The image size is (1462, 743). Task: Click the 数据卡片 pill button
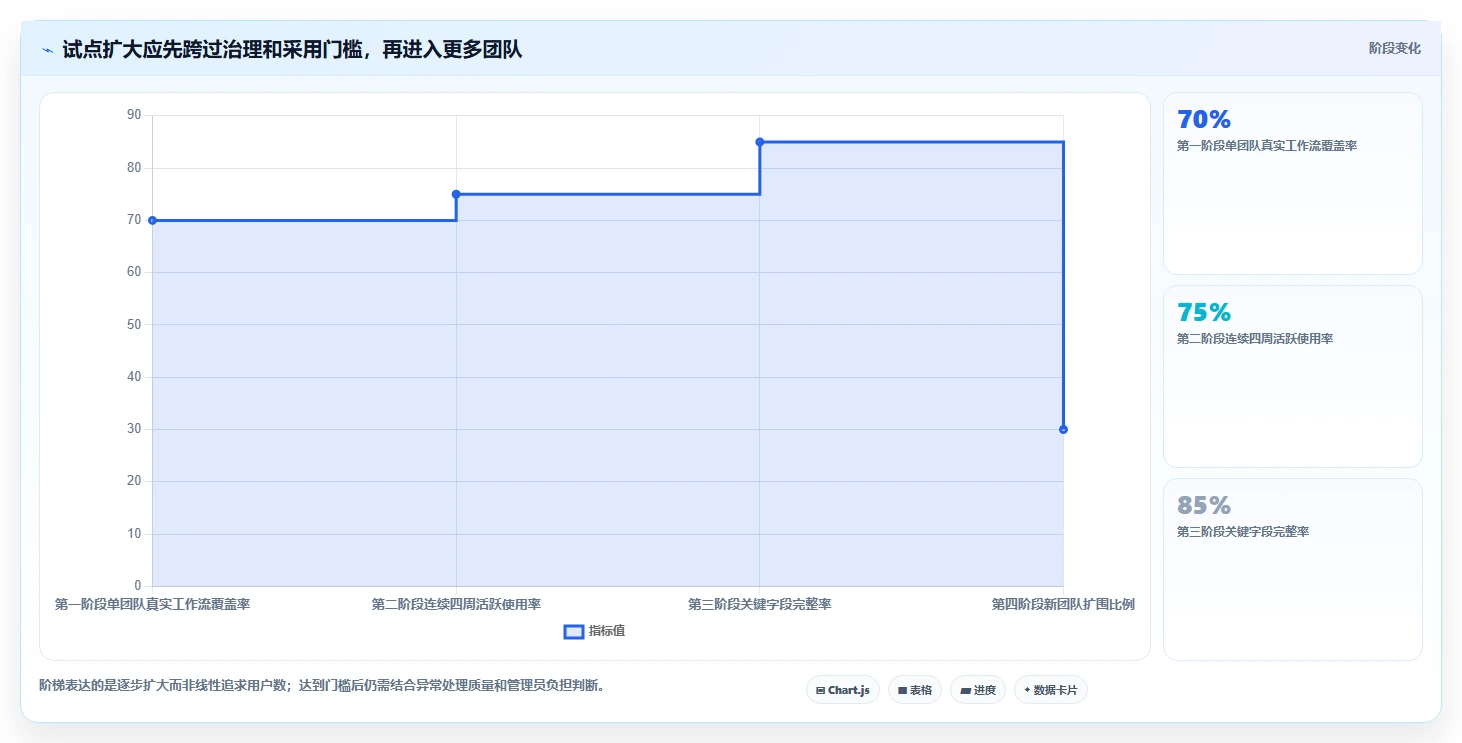[1051, 690]
